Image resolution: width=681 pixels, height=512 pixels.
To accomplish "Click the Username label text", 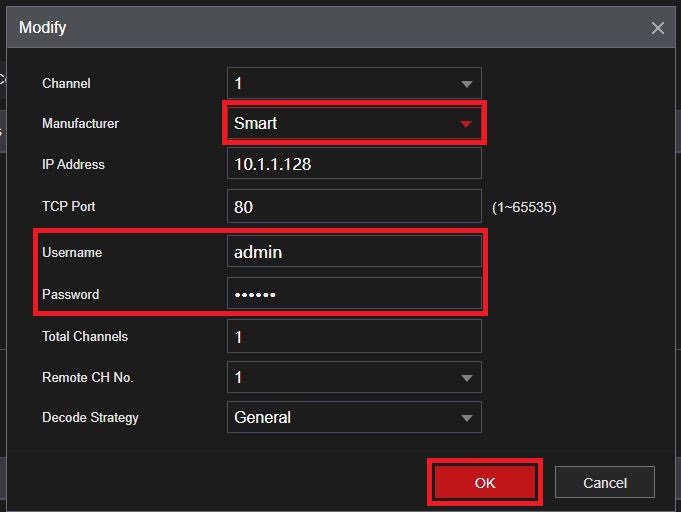I will [72, 253].
